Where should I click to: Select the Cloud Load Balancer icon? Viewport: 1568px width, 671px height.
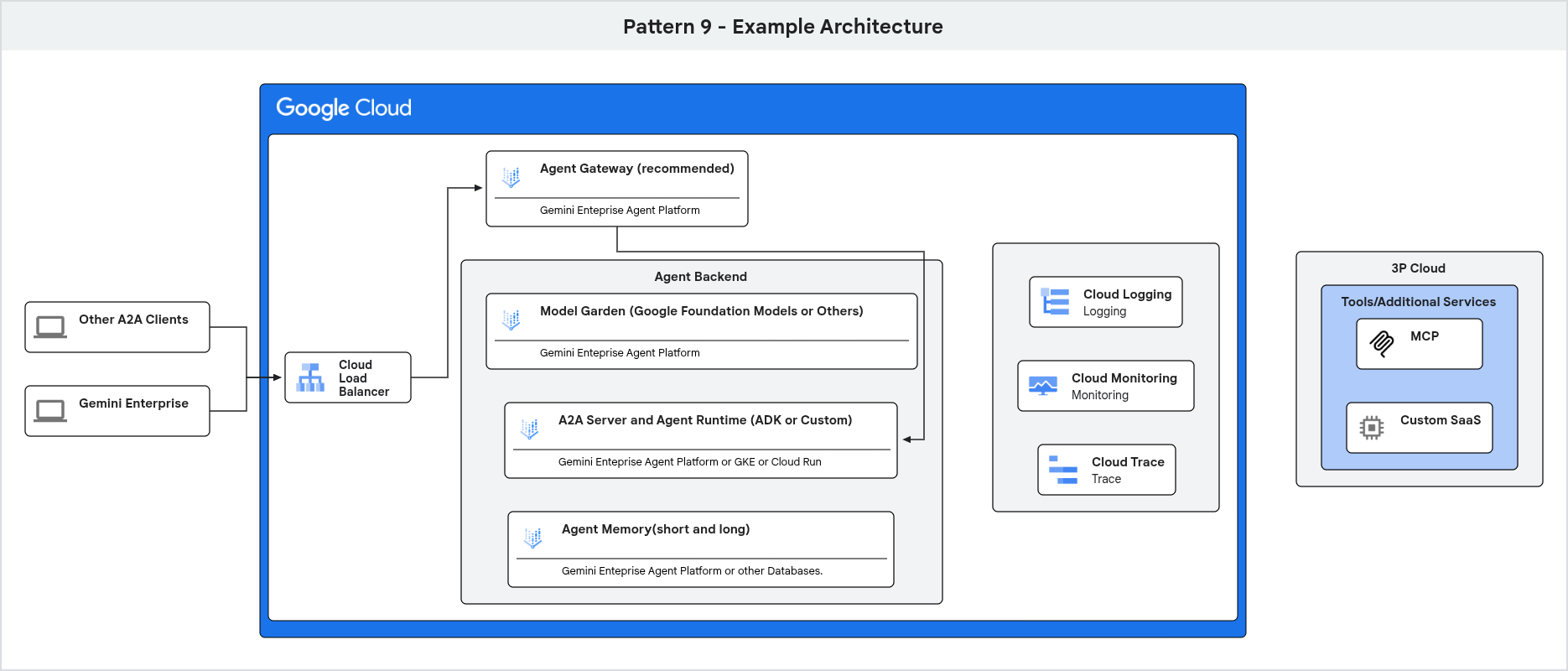(x=310, y=377)
